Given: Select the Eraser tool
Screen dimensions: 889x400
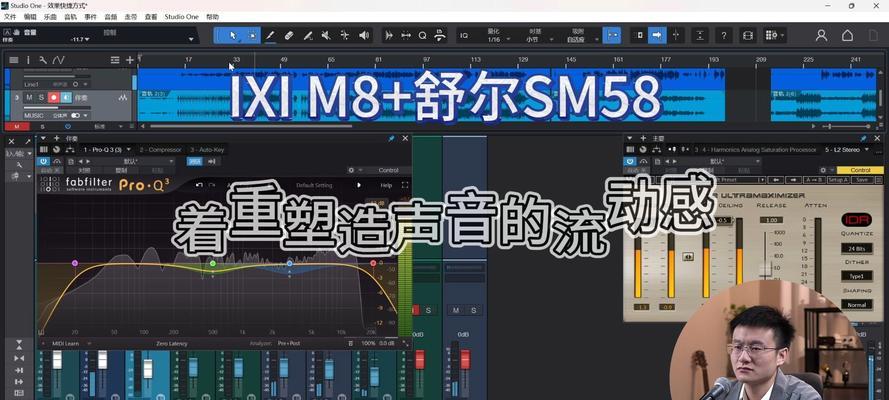Looking at the screenshot, I should point(289,35).
